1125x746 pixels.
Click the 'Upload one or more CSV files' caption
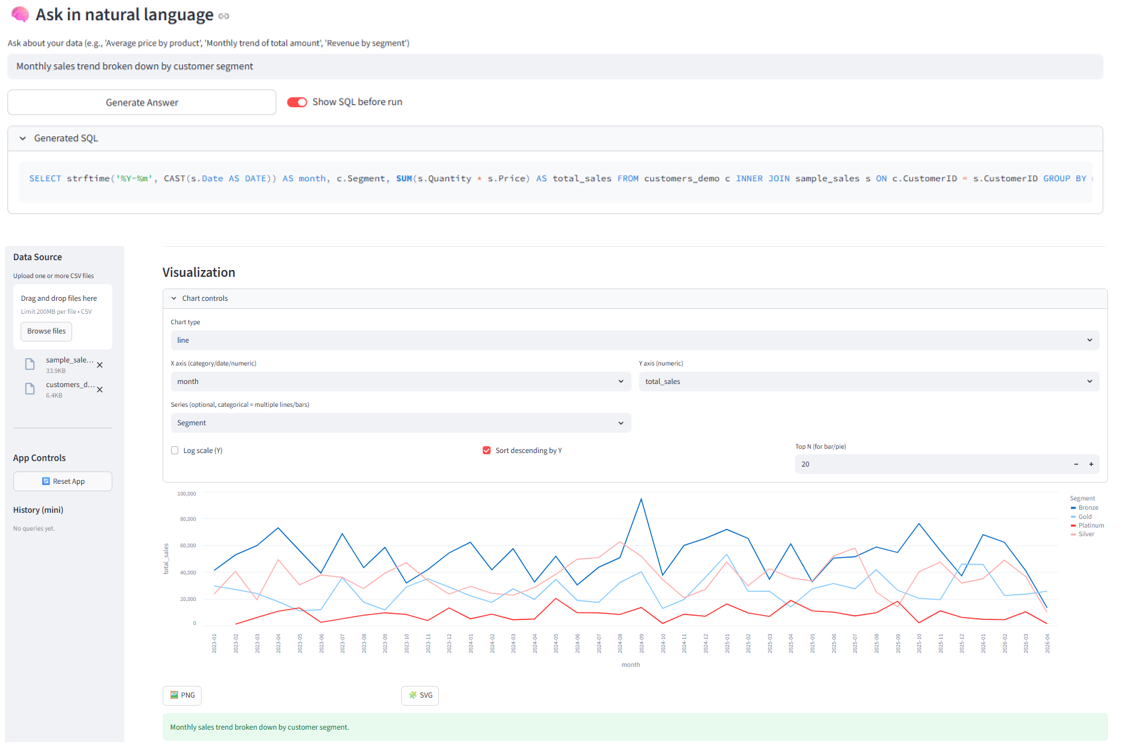click(53, 276)
